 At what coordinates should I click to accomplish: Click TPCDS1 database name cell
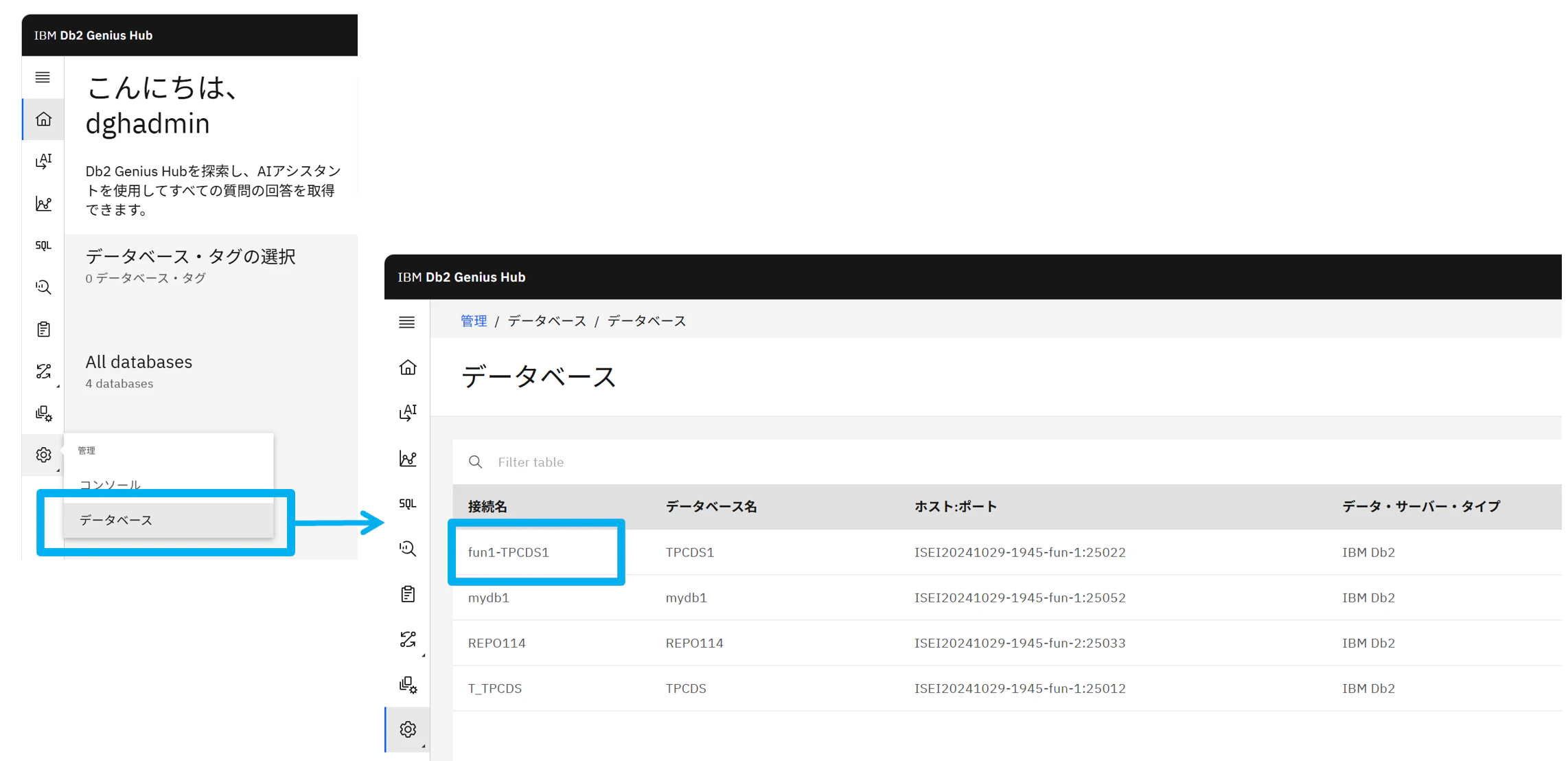689,552
